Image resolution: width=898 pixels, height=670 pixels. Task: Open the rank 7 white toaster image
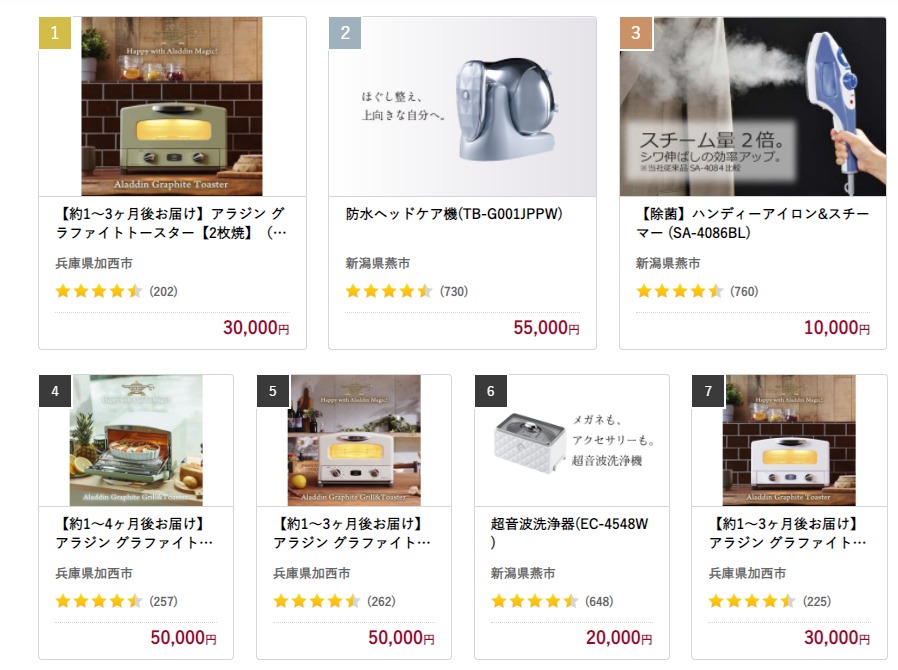click(x=789, y=440)
